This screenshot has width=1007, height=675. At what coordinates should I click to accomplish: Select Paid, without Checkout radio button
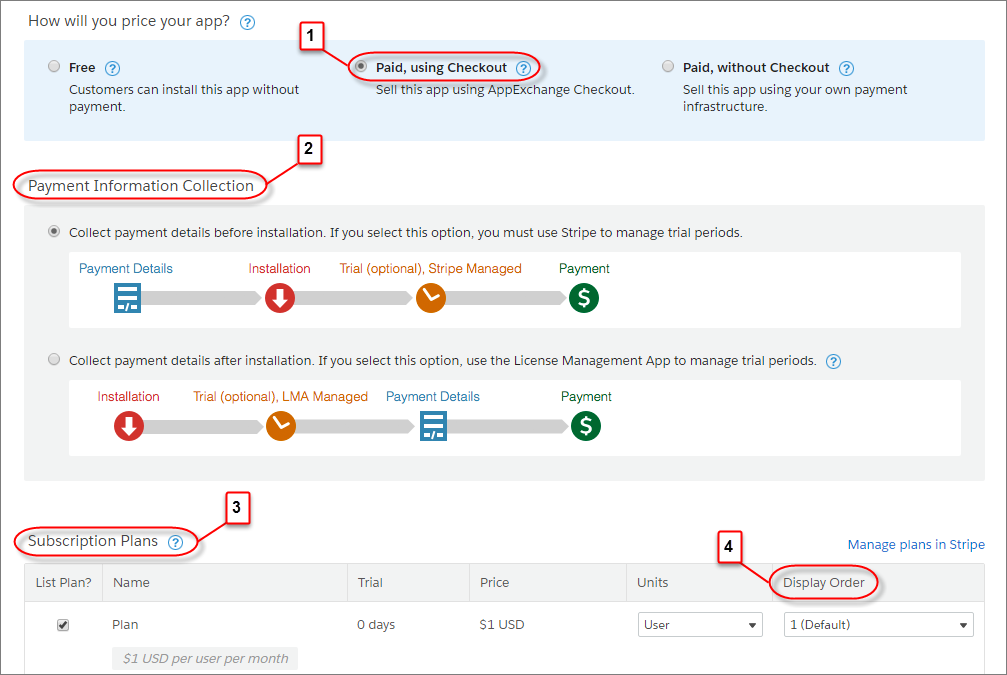[x=668, y=66]
